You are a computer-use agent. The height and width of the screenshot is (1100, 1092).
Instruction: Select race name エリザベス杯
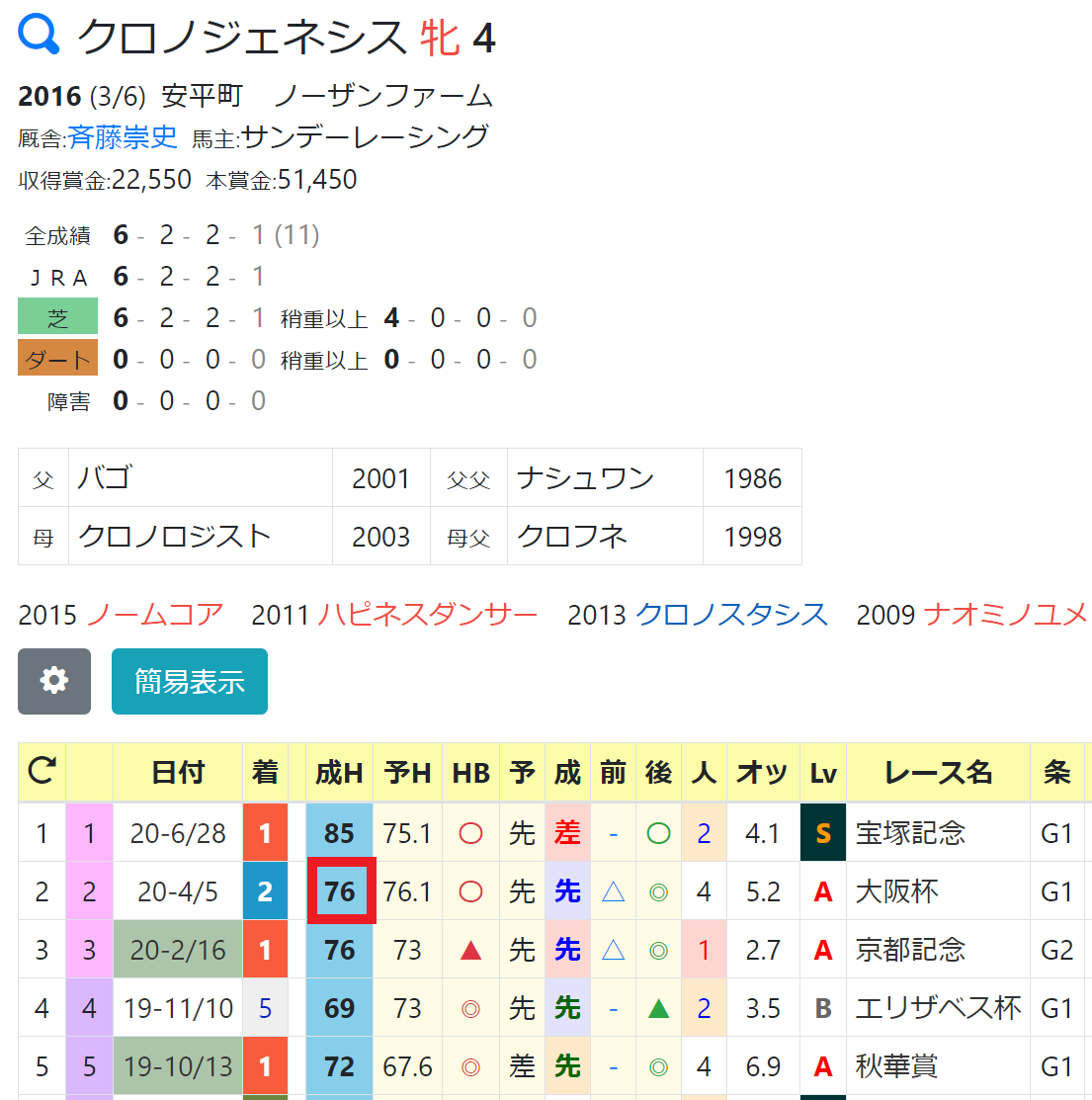938,1007
